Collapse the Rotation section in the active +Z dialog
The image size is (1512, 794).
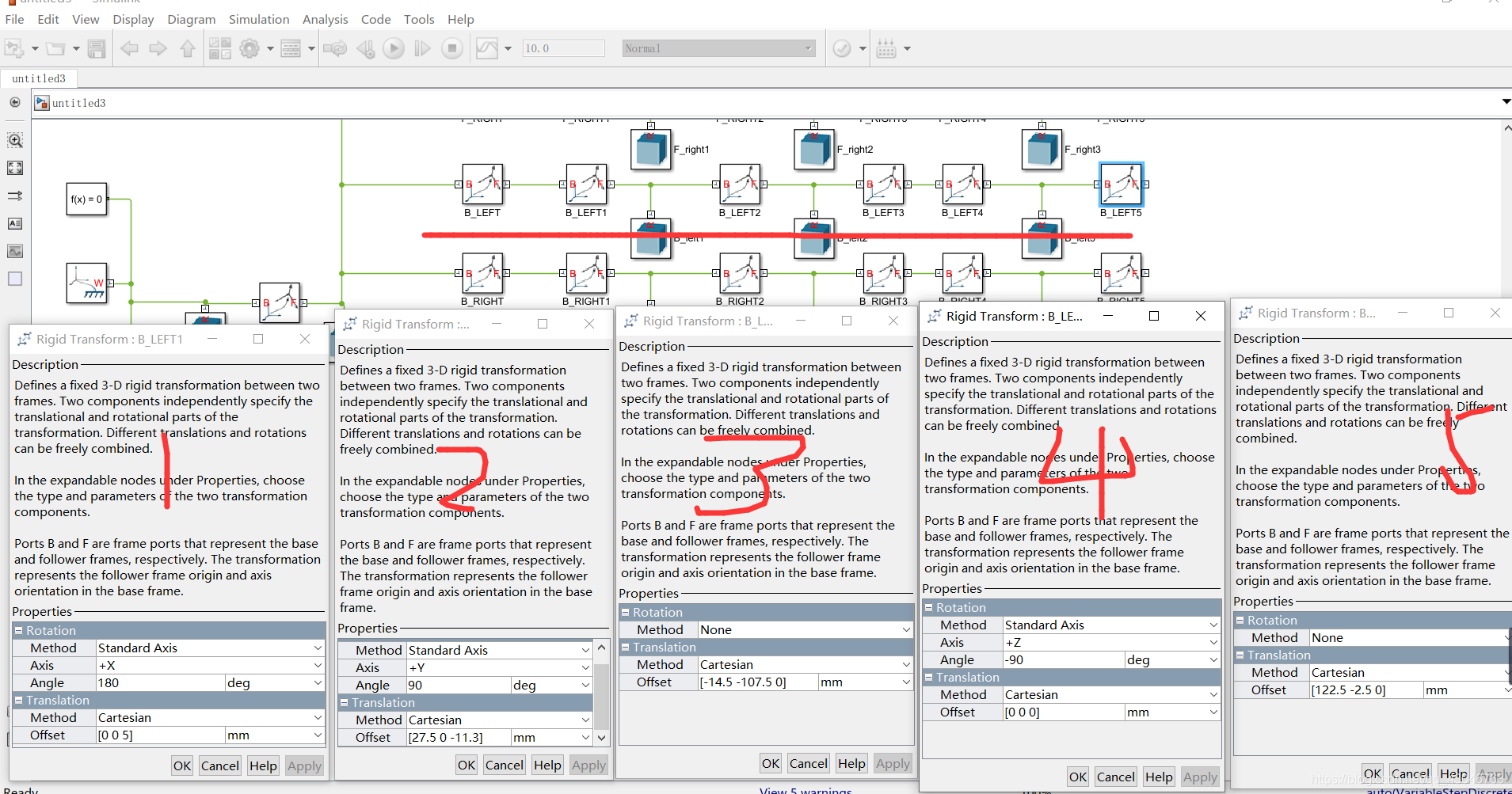coord(929,608)
